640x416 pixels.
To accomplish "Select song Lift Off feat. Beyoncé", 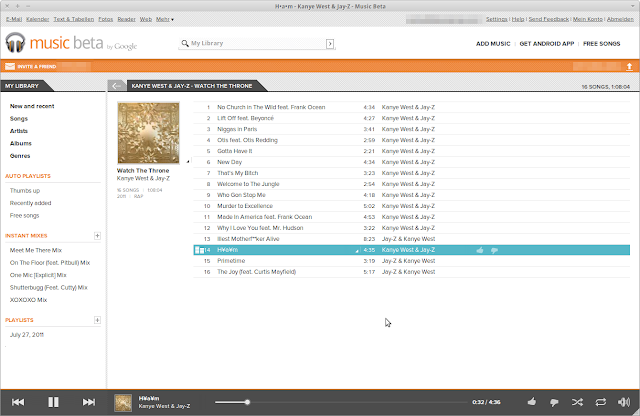I will pyautogui.click(x=411, y=118).
